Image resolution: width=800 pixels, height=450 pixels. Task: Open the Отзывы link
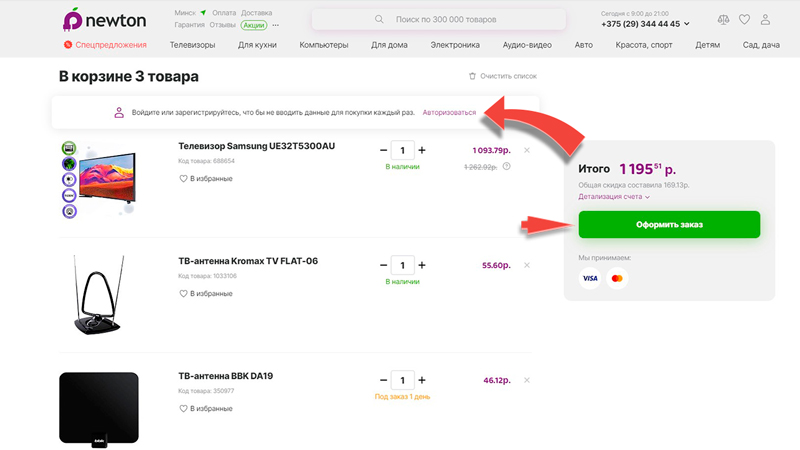point(222,24)
